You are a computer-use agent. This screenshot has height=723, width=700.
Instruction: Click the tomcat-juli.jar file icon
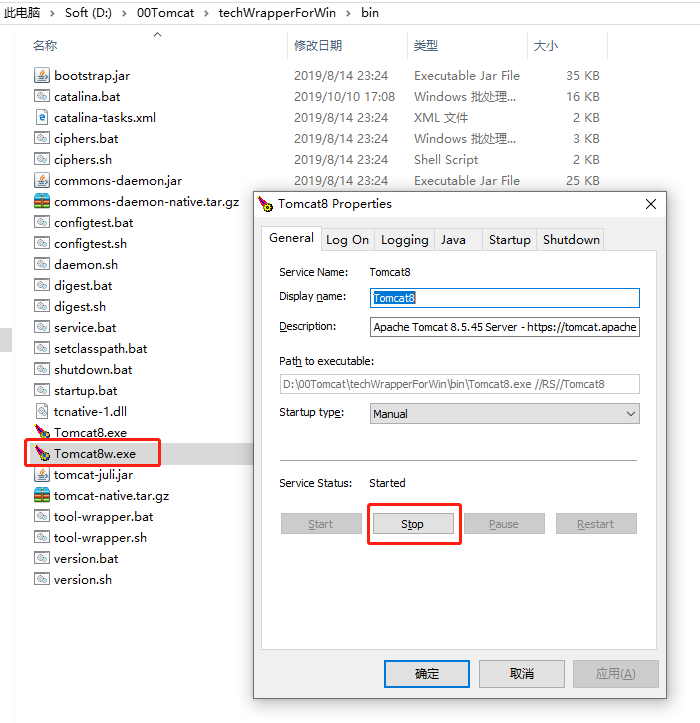coord(42,474)
